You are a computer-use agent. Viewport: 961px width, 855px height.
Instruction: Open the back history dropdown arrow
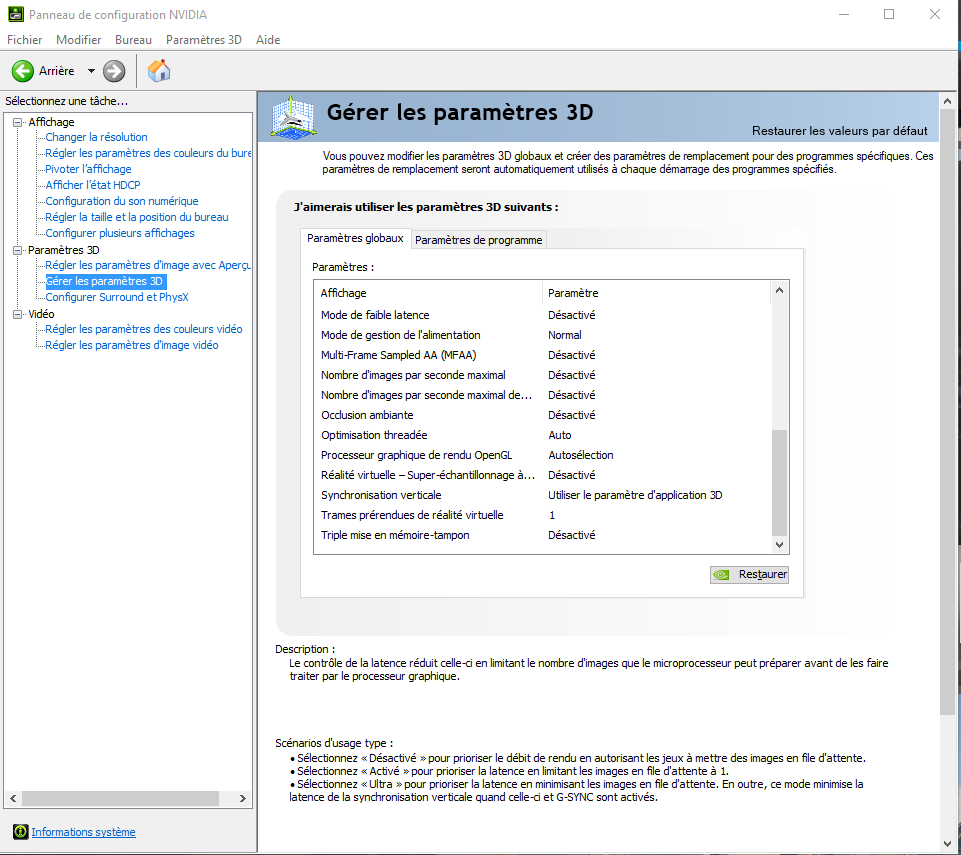click(91, 71)
